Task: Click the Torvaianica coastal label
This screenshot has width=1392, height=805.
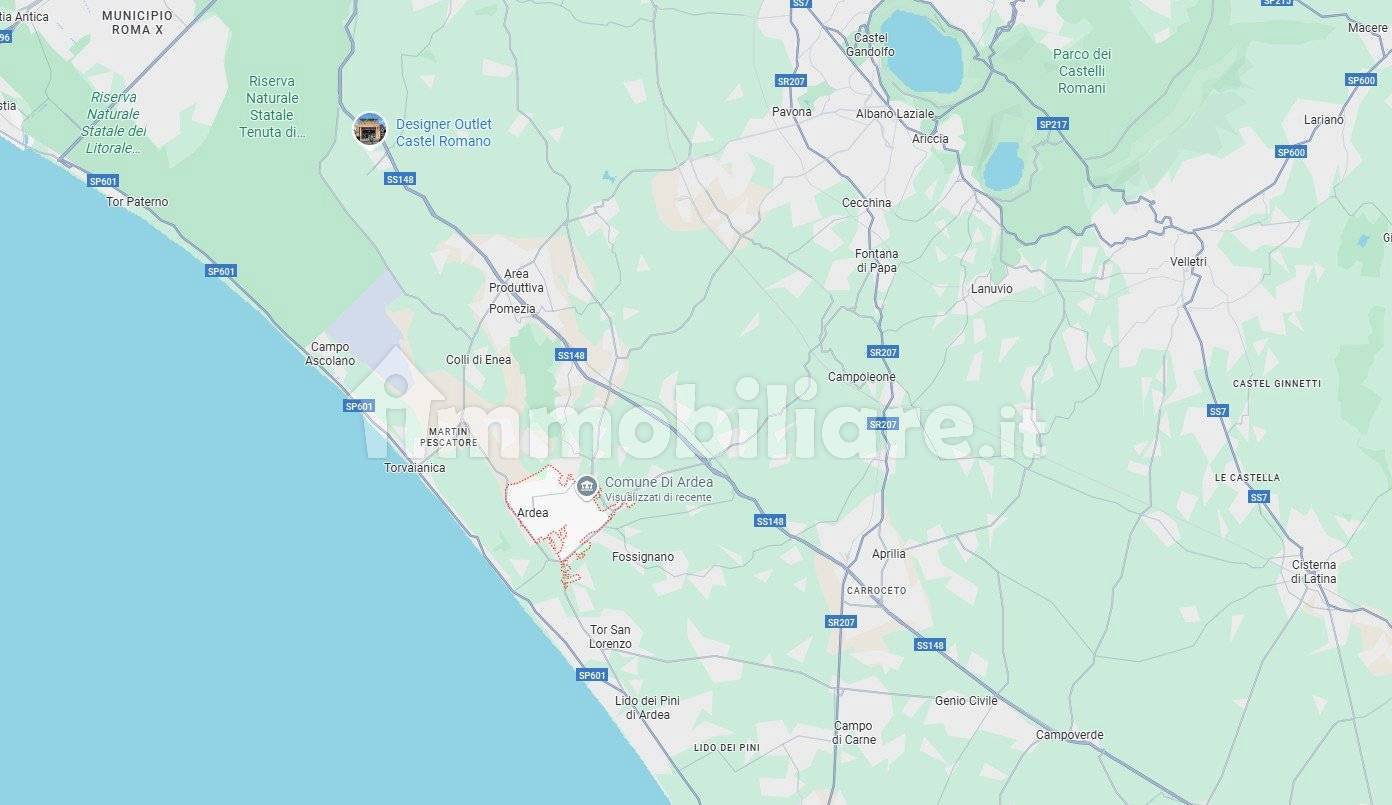Action: pos(415,468)
